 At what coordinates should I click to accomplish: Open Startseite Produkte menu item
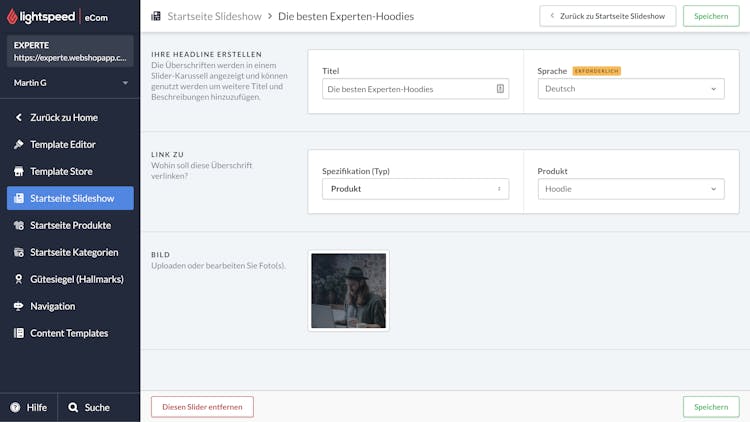[70, 225]
